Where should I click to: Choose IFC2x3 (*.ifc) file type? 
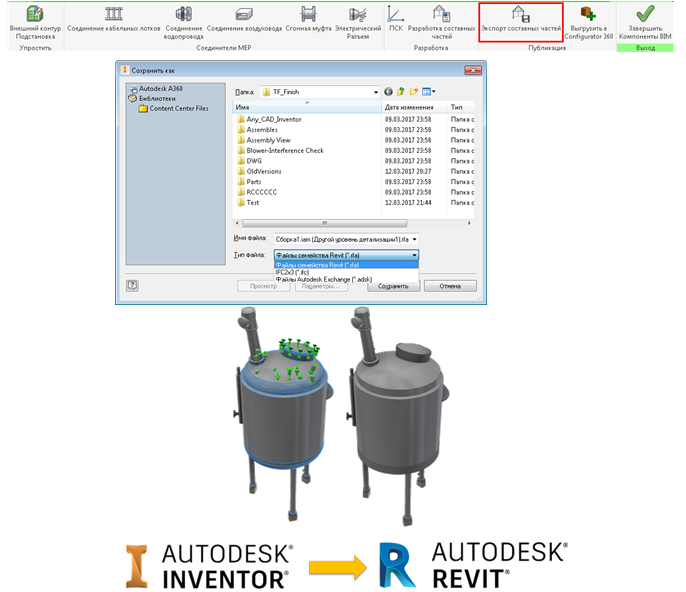pyautogui.click(x=346, y=272)
